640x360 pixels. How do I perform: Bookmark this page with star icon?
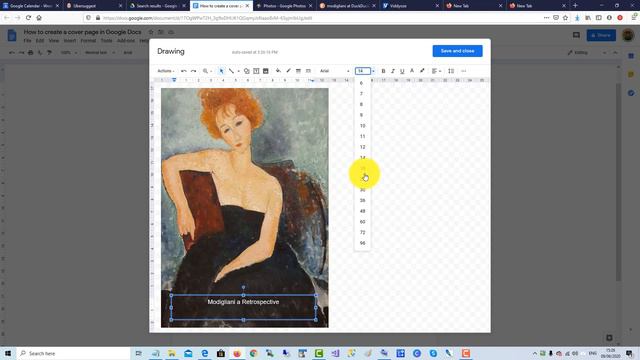[x=565, y=18]
